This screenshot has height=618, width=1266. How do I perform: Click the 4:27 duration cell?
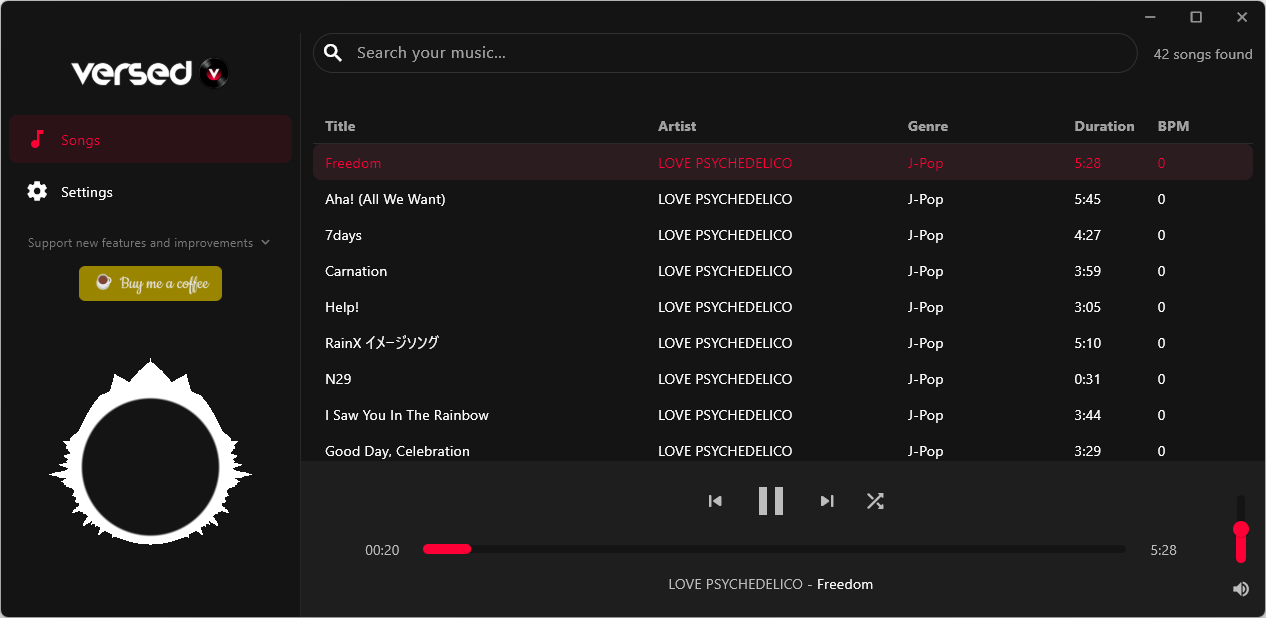1087,235
